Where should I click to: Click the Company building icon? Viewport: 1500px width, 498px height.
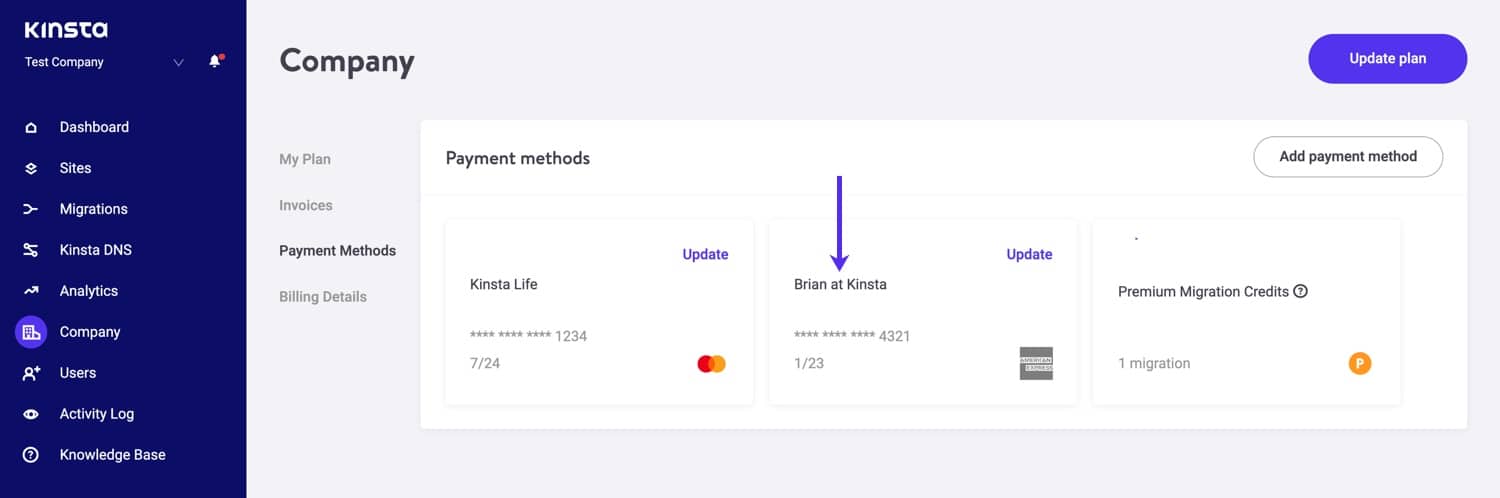pyautogui.click(x=31, y=332)
